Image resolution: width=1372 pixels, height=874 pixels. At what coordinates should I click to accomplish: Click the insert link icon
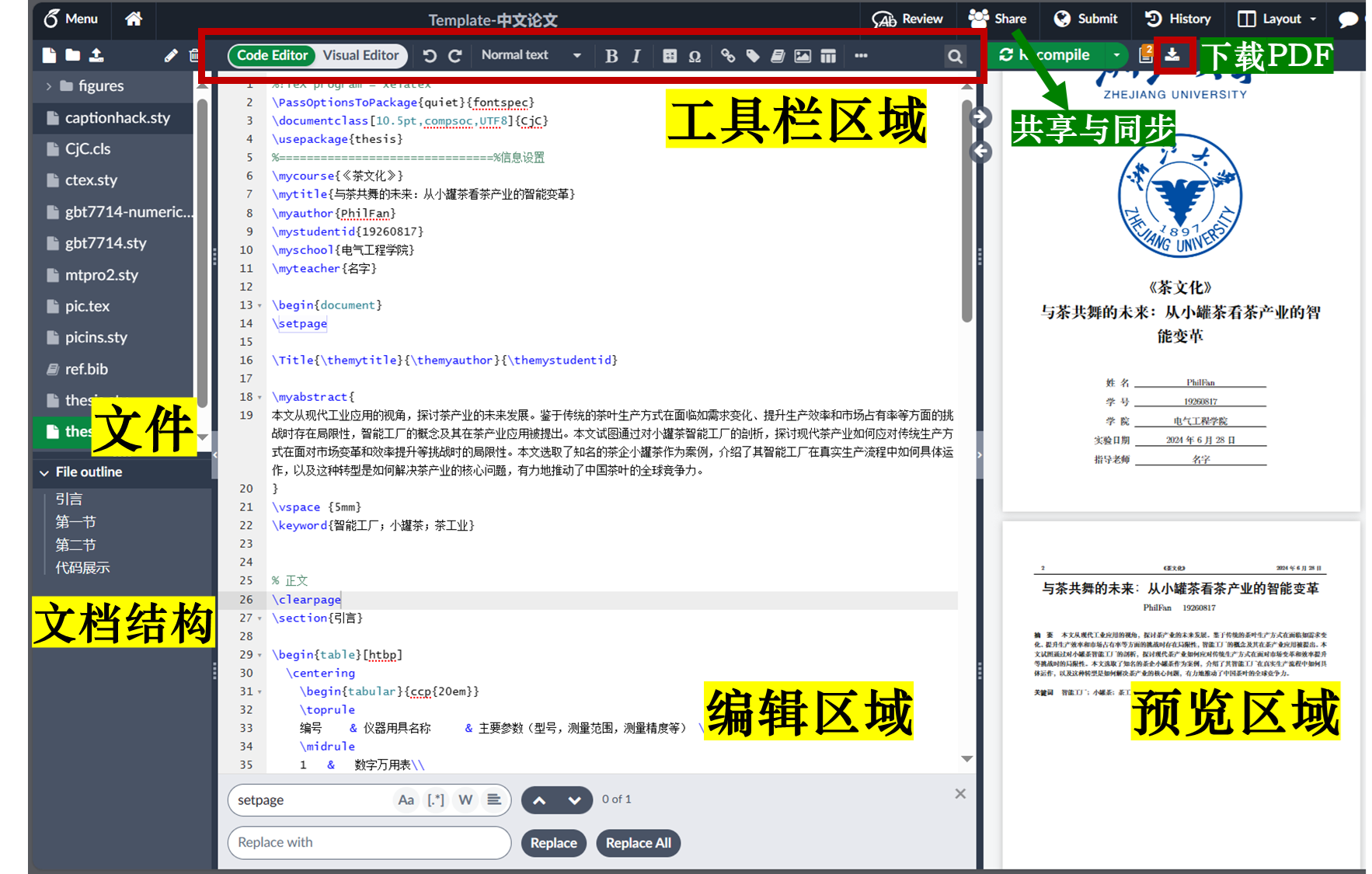tap(727, 56)
